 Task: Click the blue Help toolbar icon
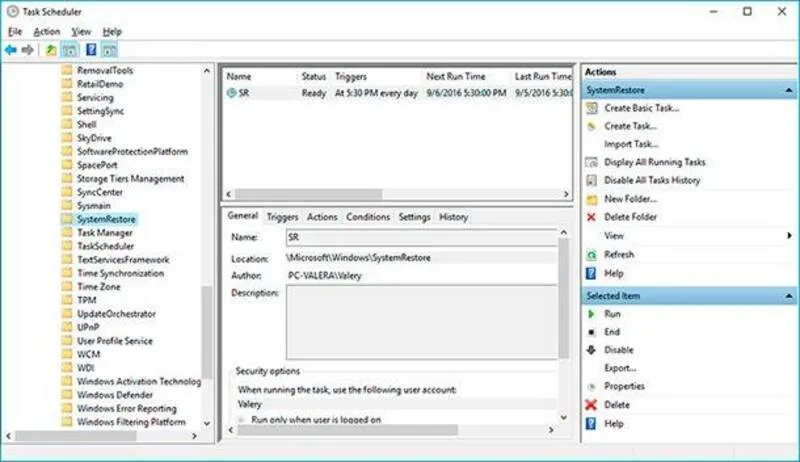(91, 49)
